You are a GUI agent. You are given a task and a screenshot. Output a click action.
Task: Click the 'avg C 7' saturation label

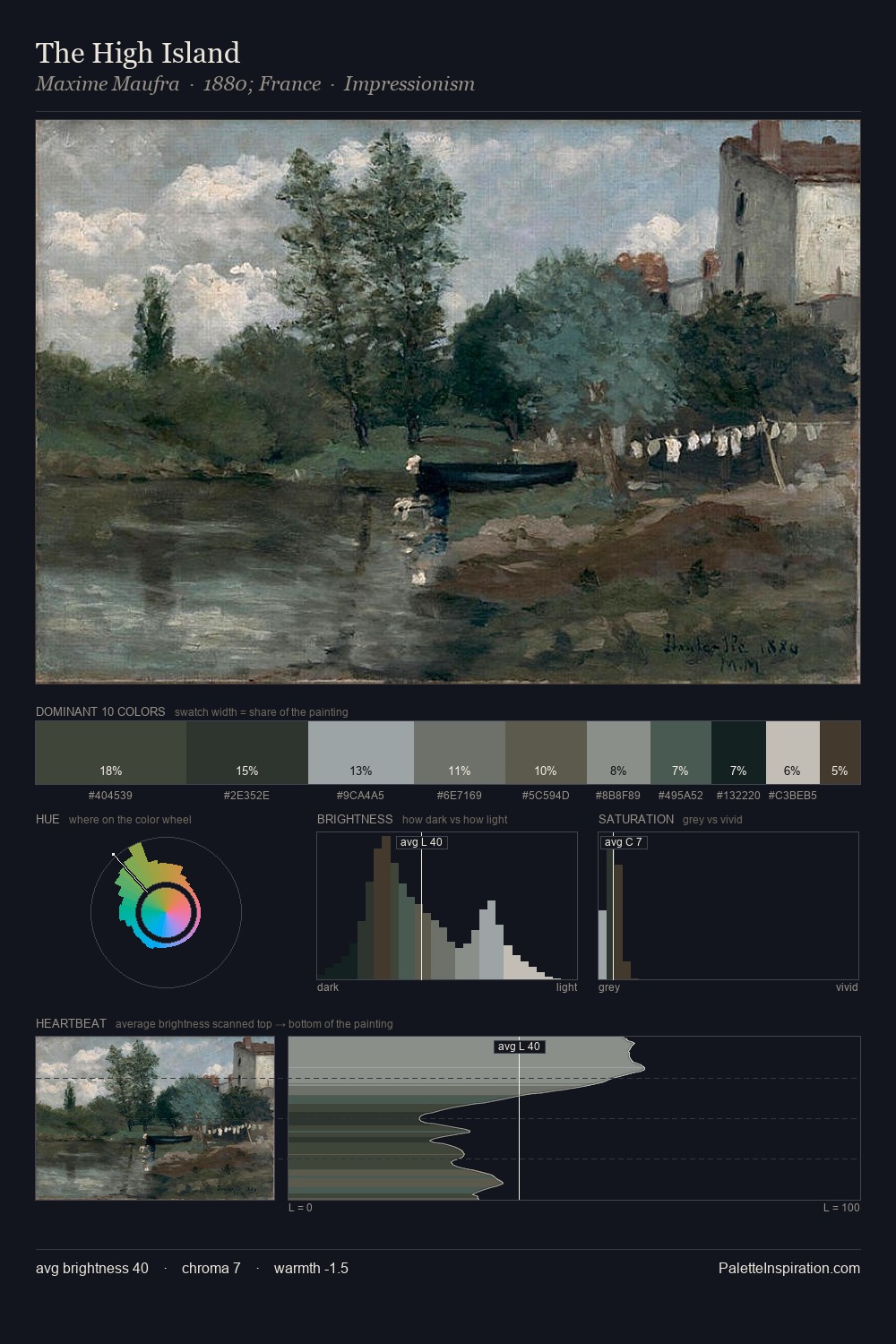point(624,842)
